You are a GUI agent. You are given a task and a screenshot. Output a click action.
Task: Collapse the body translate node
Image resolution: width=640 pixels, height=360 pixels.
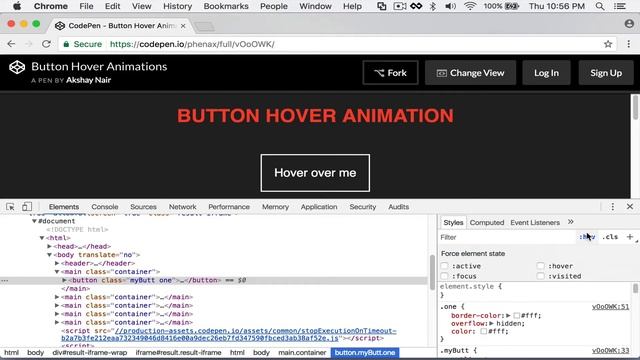pos(49,255)
